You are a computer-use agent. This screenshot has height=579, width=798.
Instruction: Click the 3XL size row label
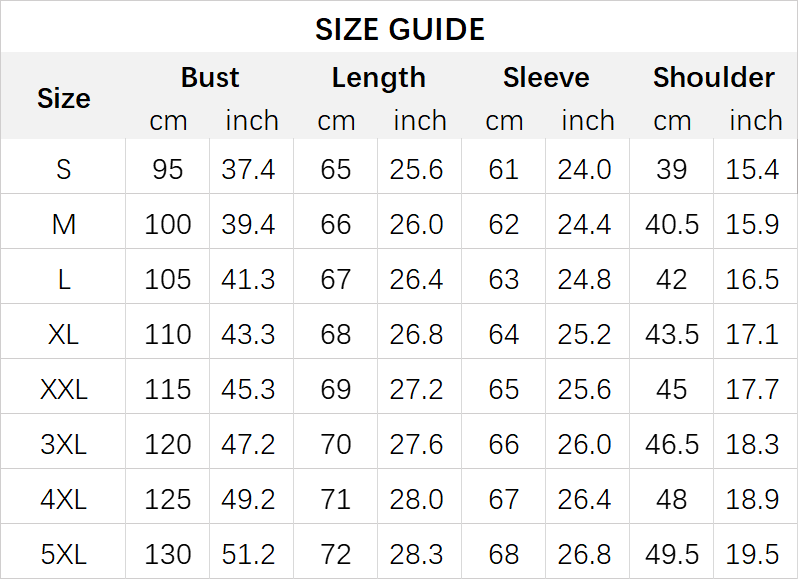(x=64, y=443)
